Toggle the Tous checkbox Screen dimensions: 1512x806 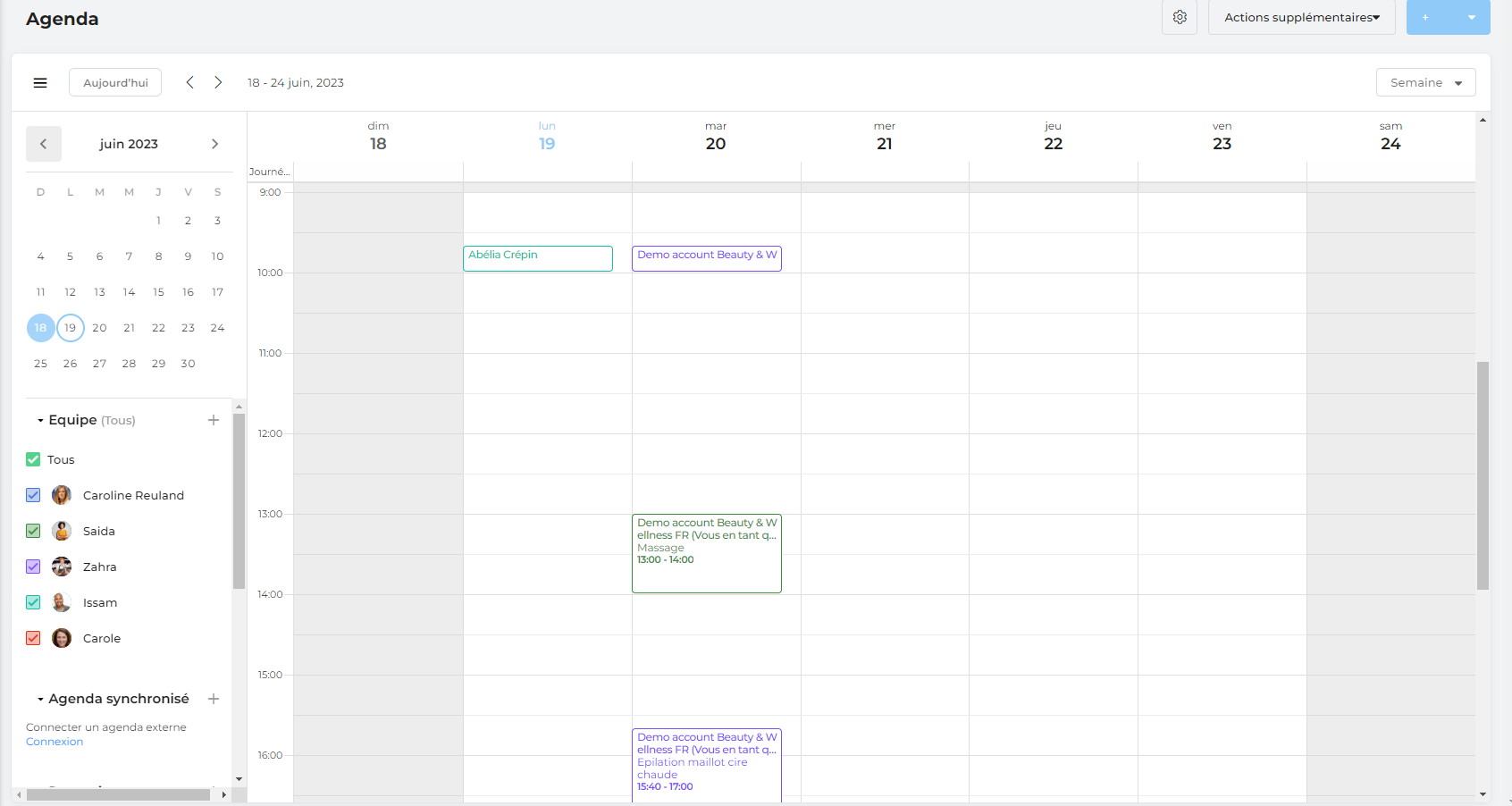tap(33, 459)
